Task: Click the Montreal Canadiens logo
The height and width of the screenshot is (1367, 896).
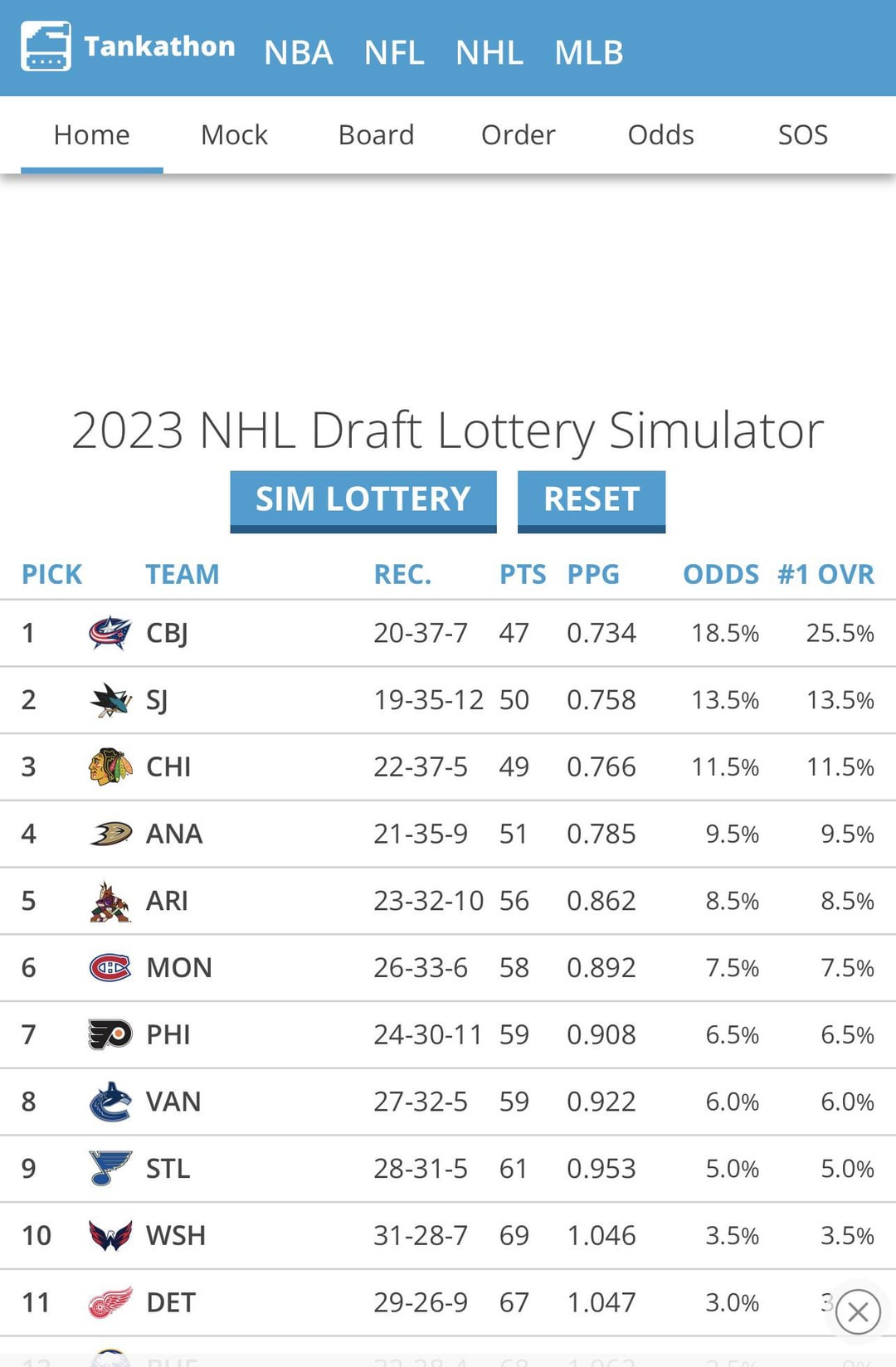Action: [110, 968]
